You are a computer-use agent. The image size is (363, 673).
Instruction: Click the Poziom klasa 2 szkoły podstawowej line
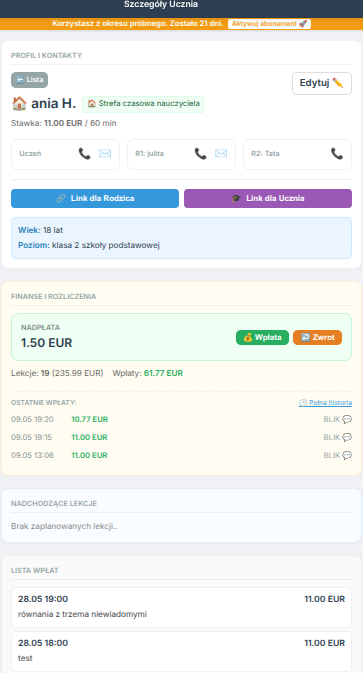click(x=89, y=246)
